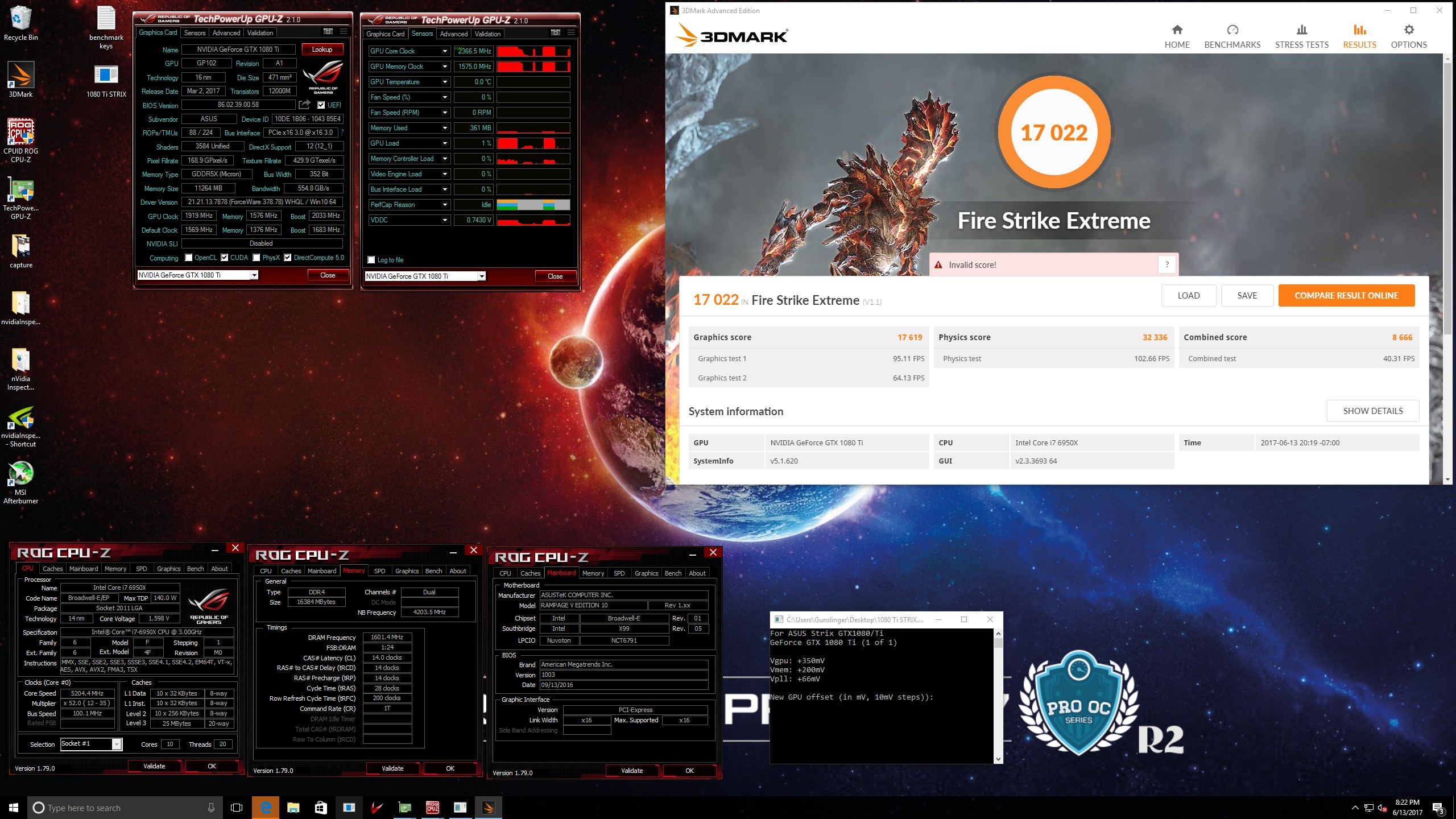Open Recycle Bin desktop icon
Screen dimensions: 1456x819
21,24
